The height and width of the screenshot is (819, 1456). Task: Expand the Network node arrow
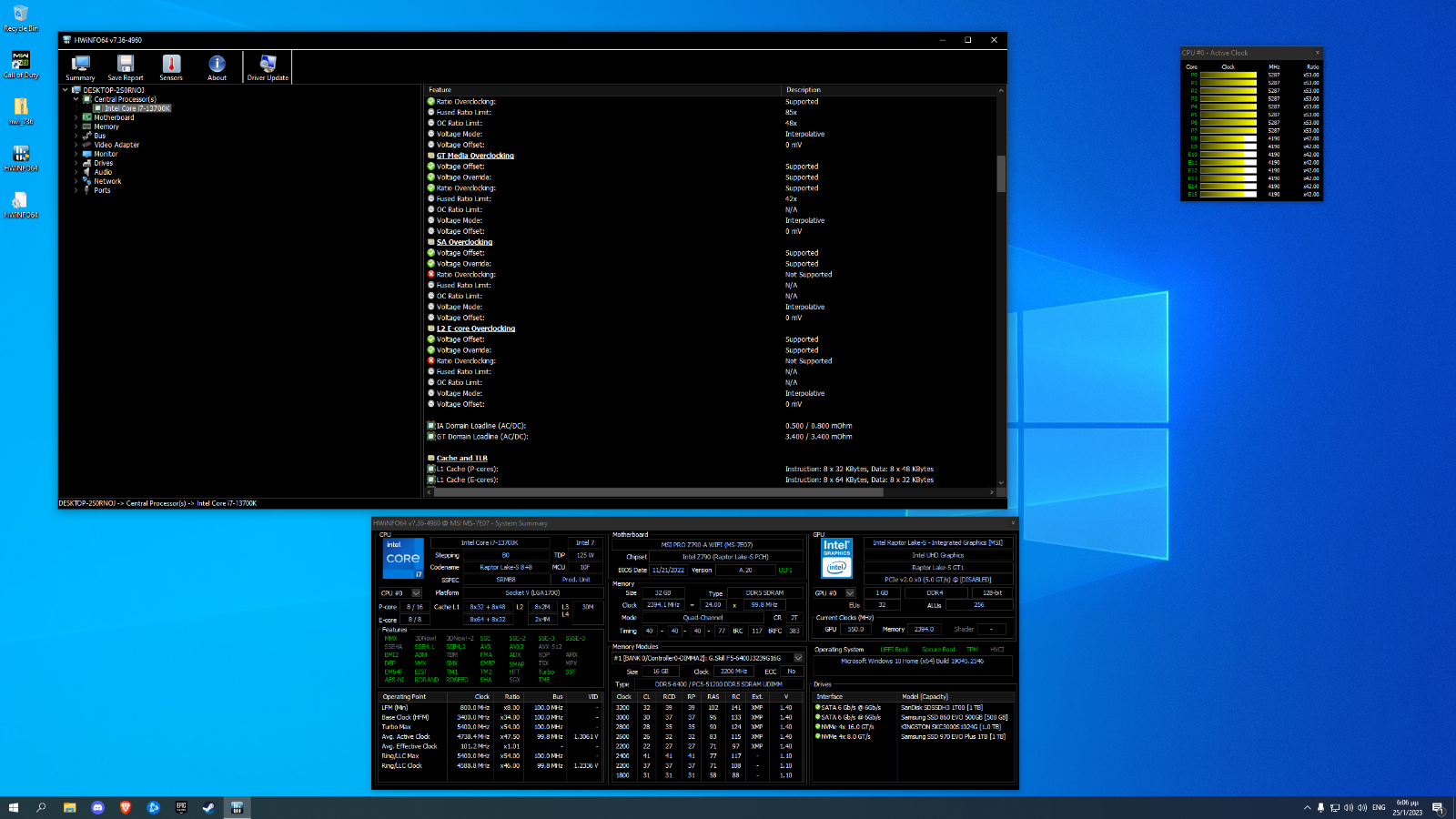[x=76, y=181]
